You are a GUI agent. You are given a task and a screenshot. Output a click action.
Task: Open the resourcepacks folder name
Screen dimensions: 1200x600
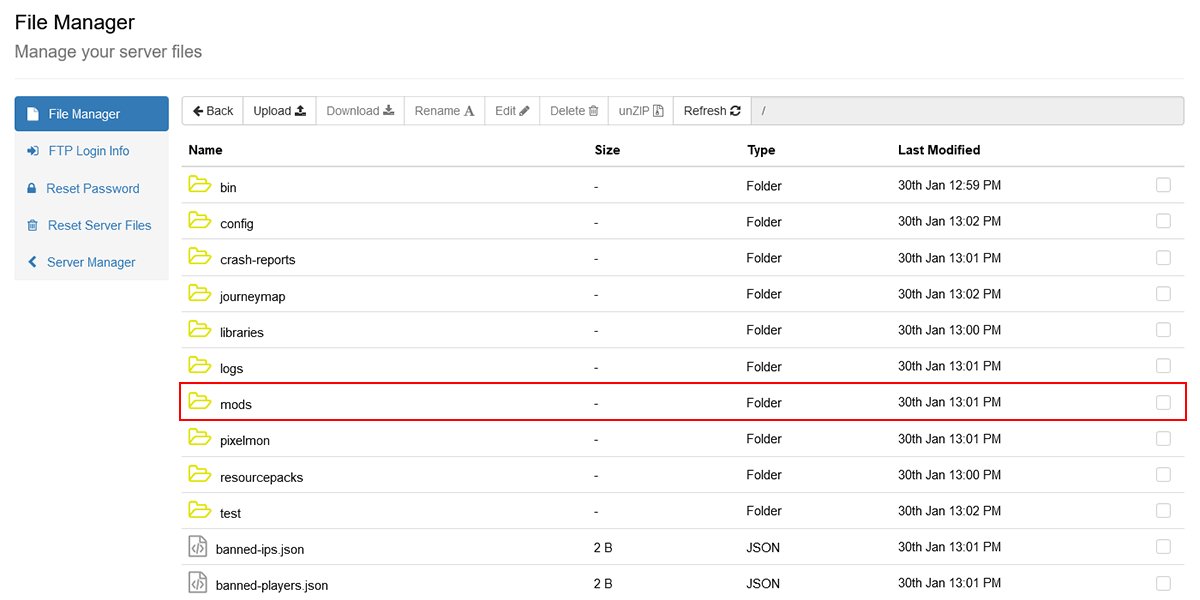coord(261,477)
